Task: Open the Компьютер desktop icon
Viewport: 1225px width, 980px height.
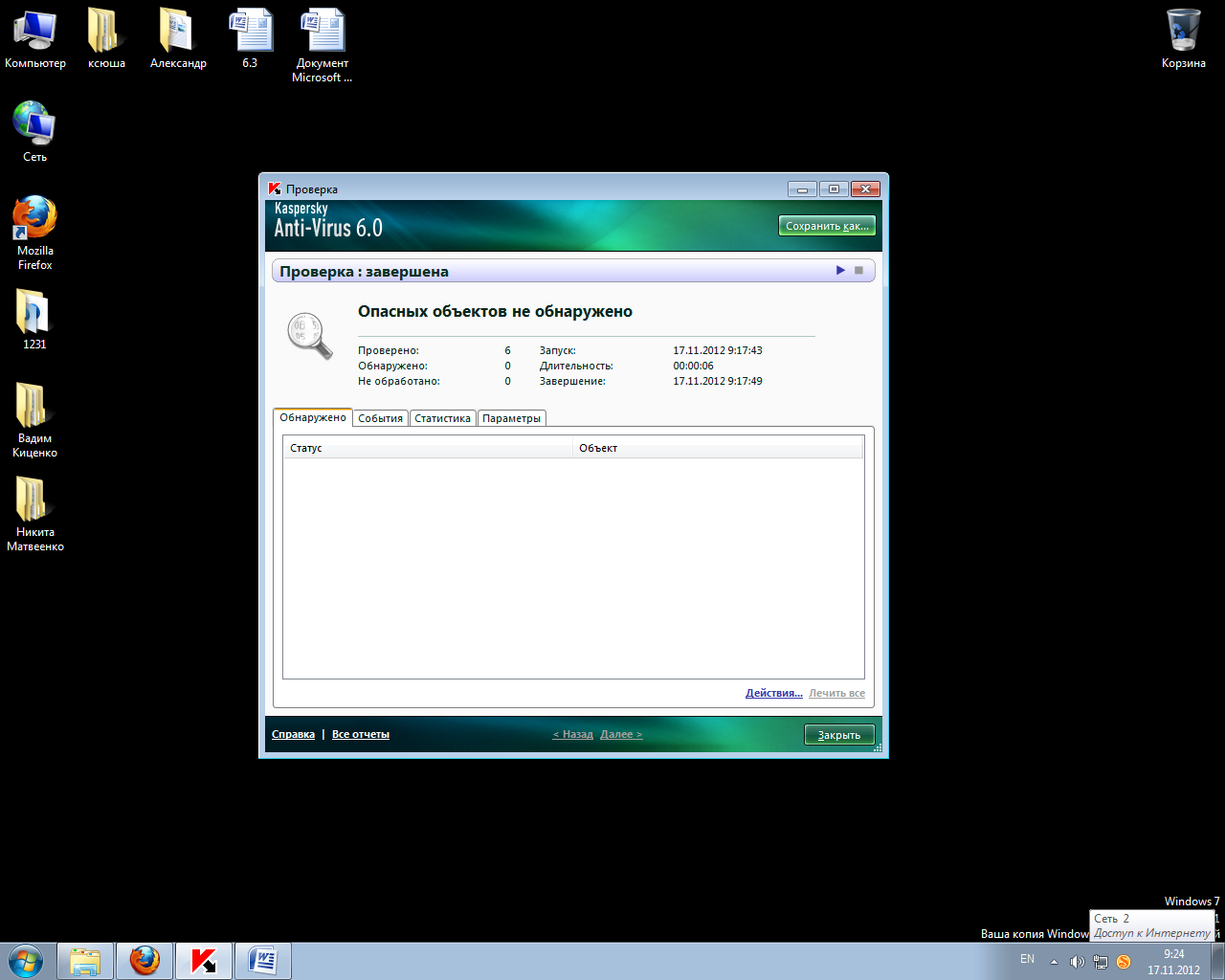Action: tap(35, 39)
